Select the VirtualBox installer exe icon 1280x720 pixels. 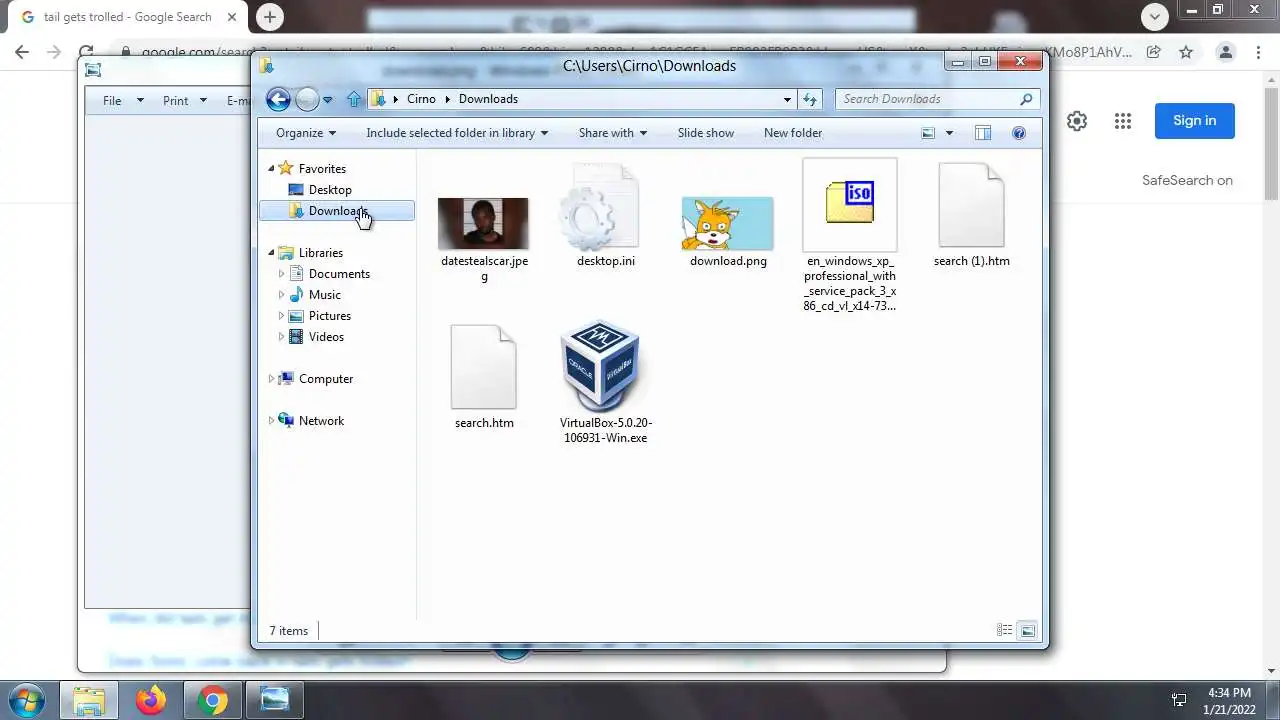[600, 365]
